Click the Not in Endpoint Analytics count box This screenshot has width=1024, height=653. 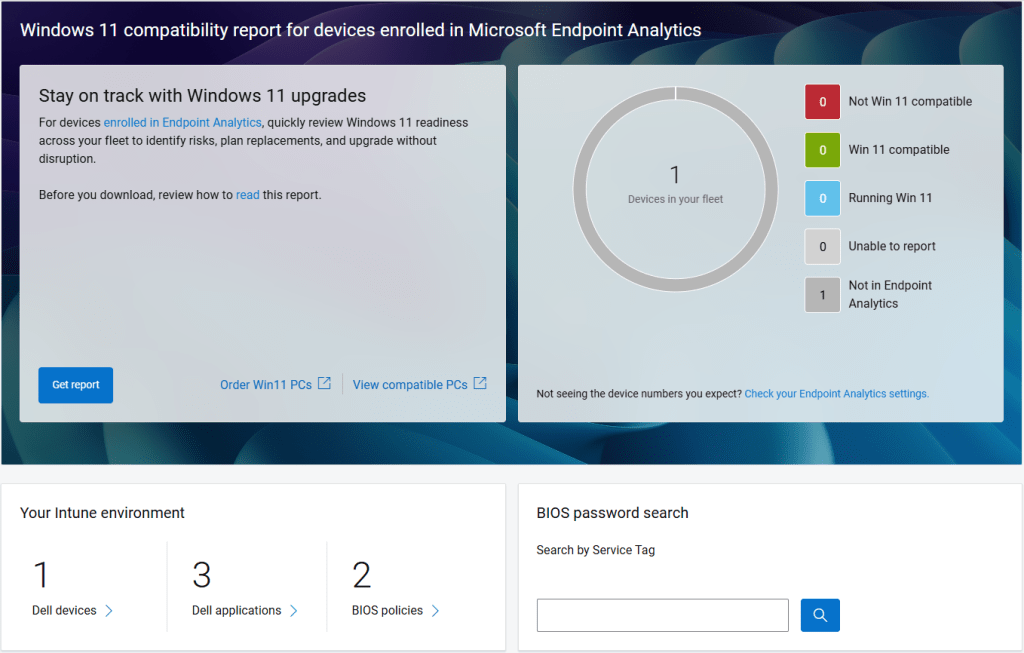coord(822,295)
